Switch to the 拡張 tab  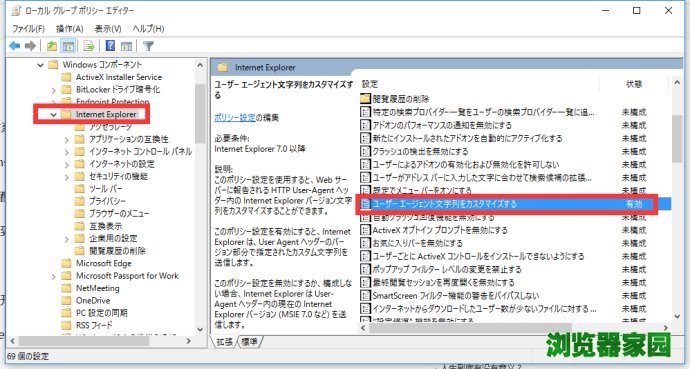[224, 342]
